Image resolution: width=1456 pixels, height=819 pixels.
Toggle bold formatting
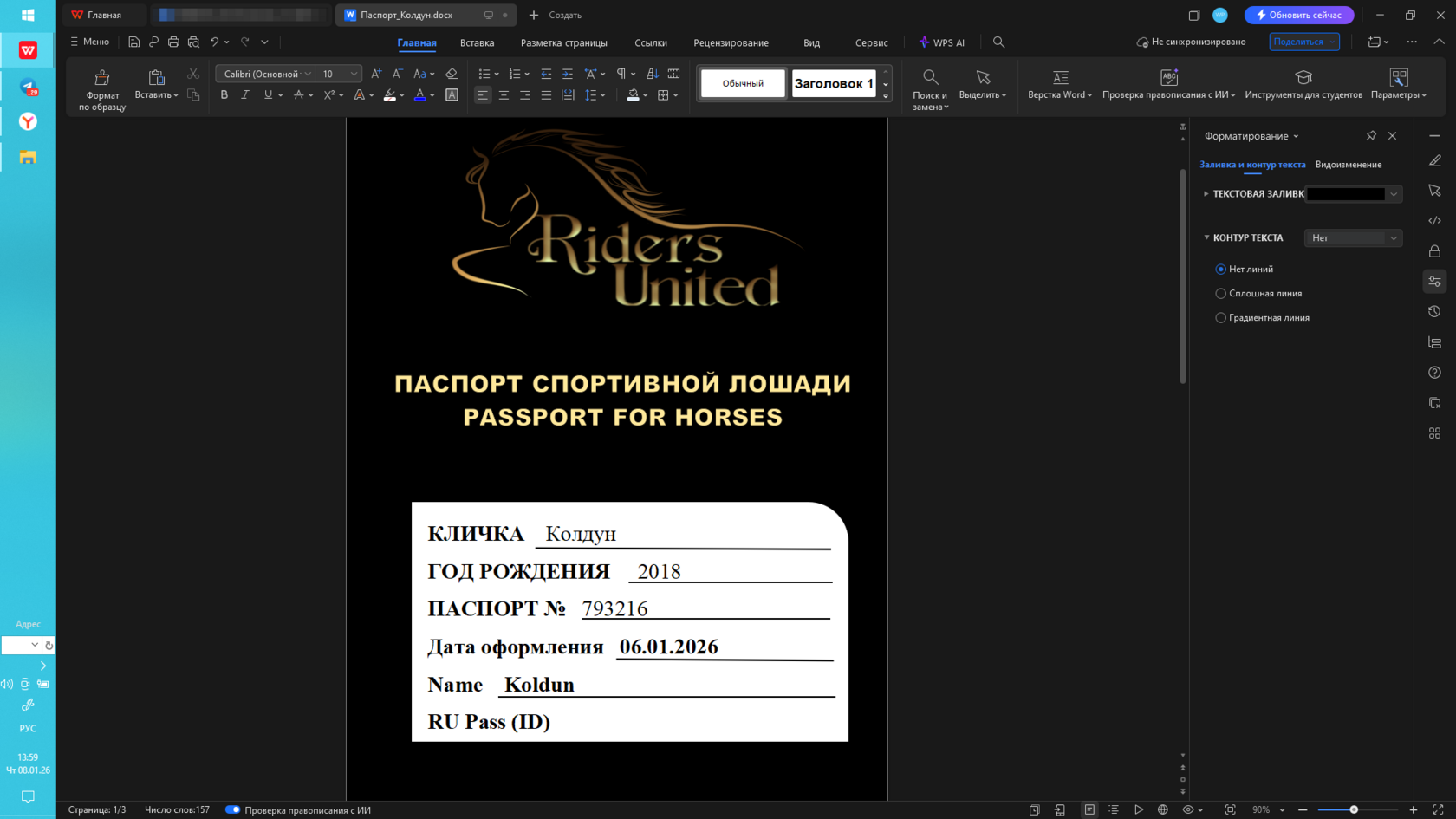tap(224, 95)
